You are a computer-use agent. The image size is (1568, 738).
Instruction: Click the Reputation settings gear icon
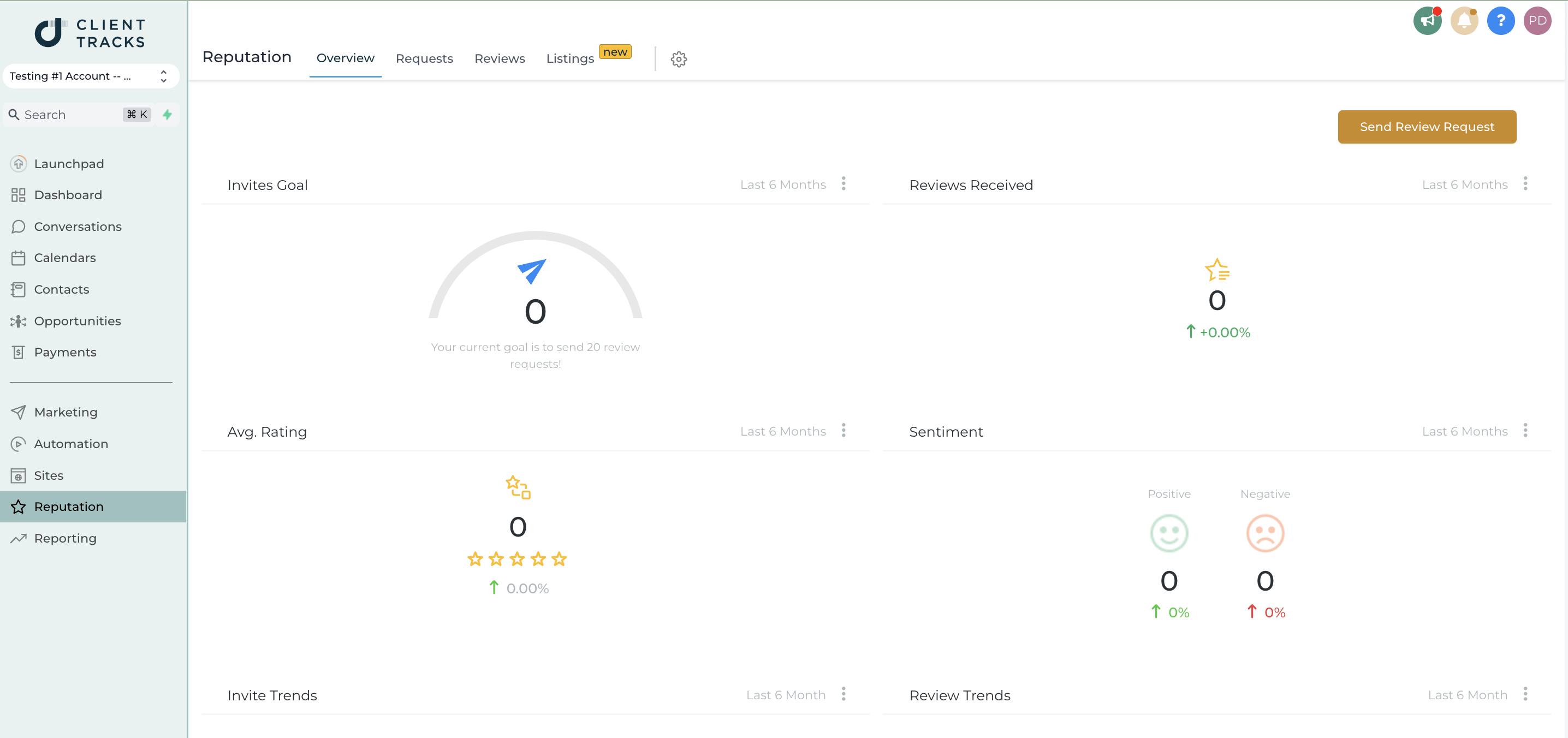[x=679, y=59]
